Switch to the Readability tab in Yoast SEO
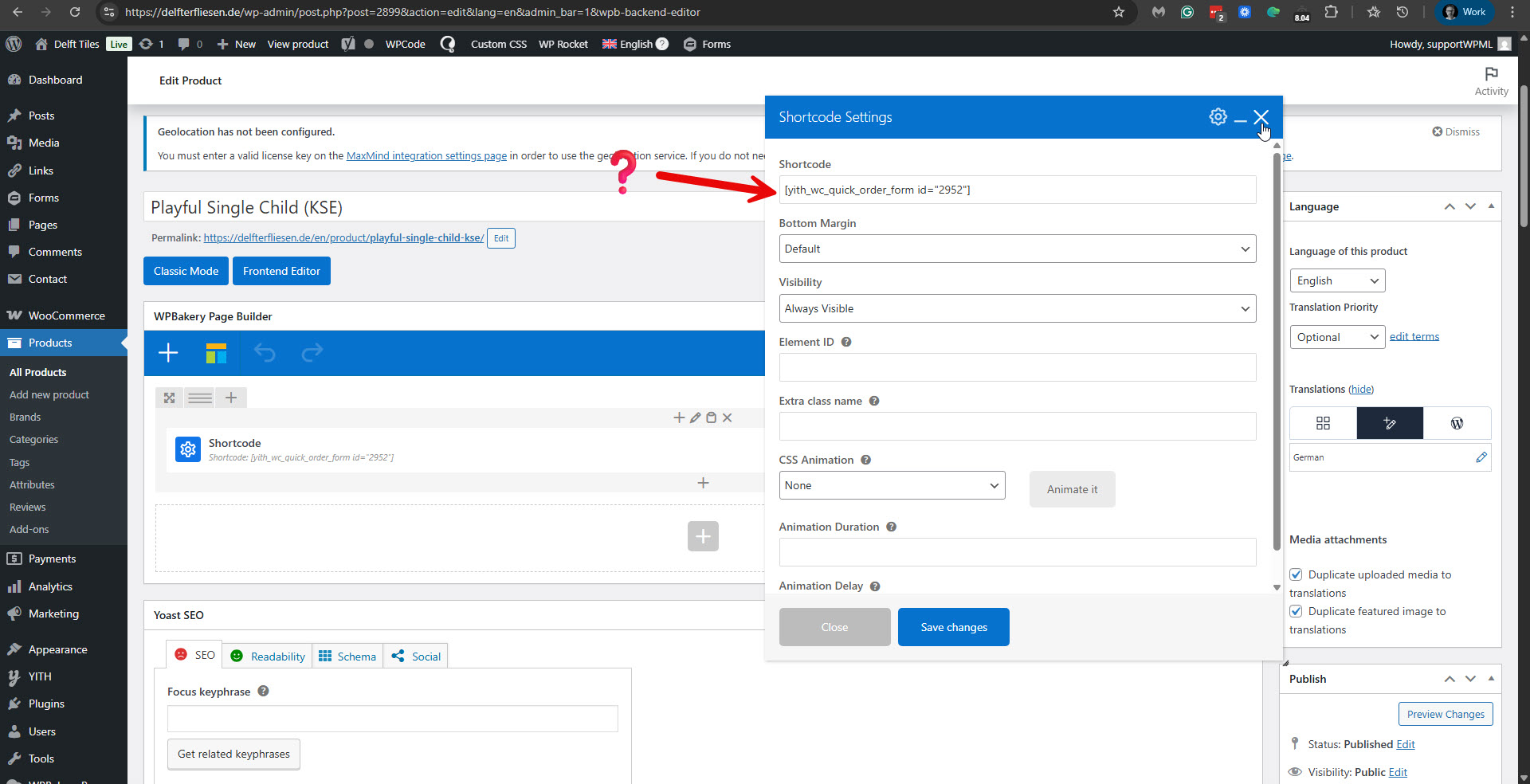 268,657
